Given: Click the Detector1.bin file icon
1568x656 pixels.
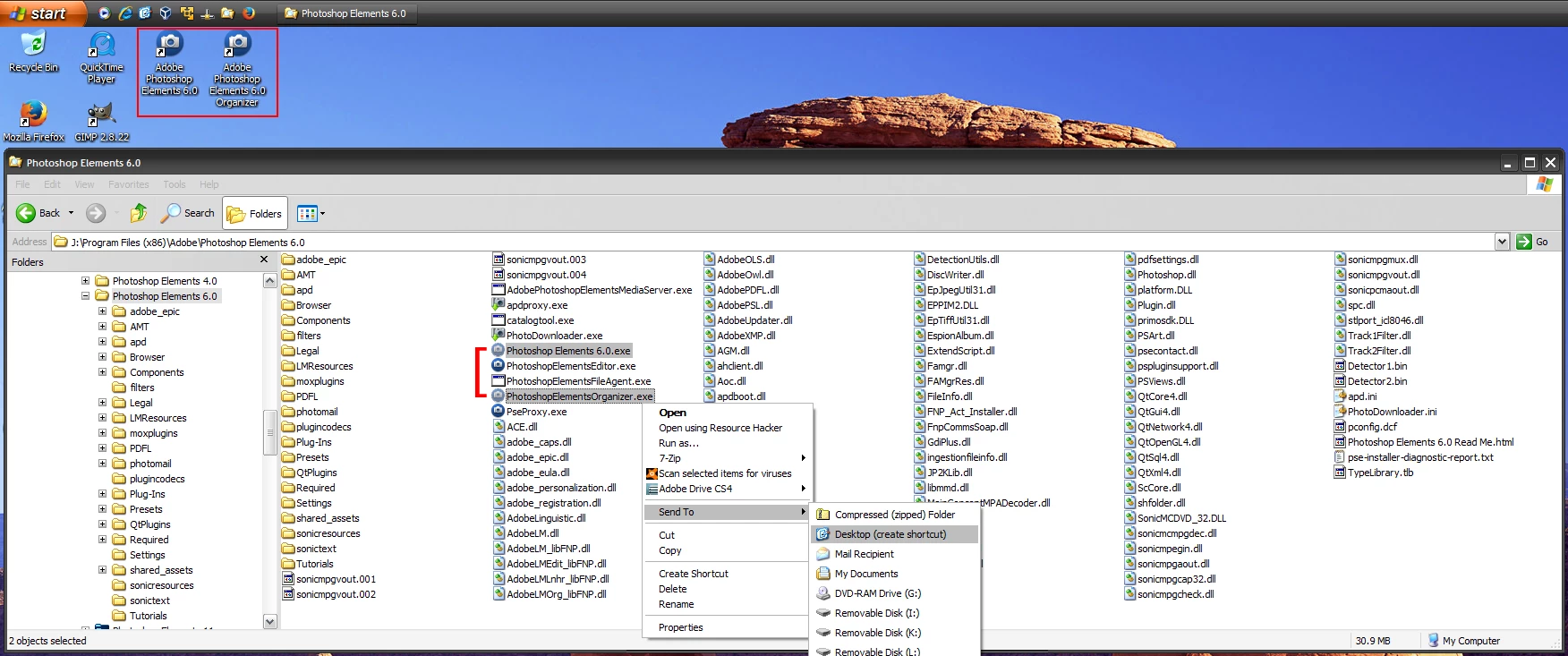Looking at the screenshot, I should (x=1340, y=365).
